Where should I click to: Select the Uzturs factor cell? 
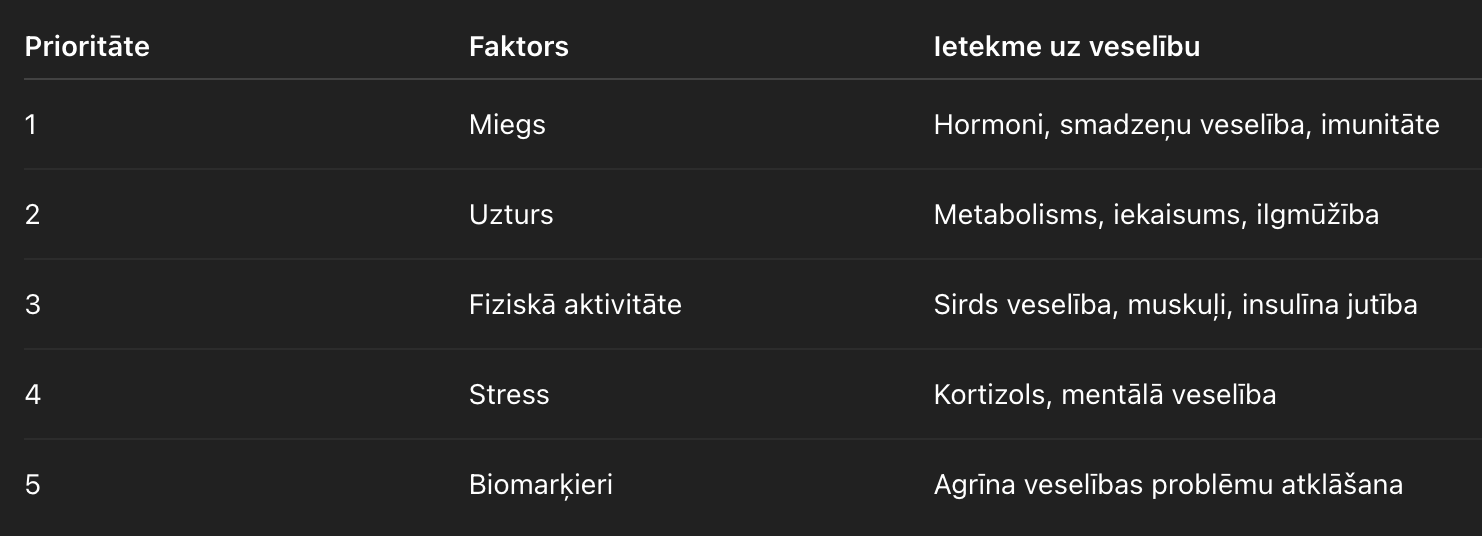pyautogui.click(x=511, y=215)
